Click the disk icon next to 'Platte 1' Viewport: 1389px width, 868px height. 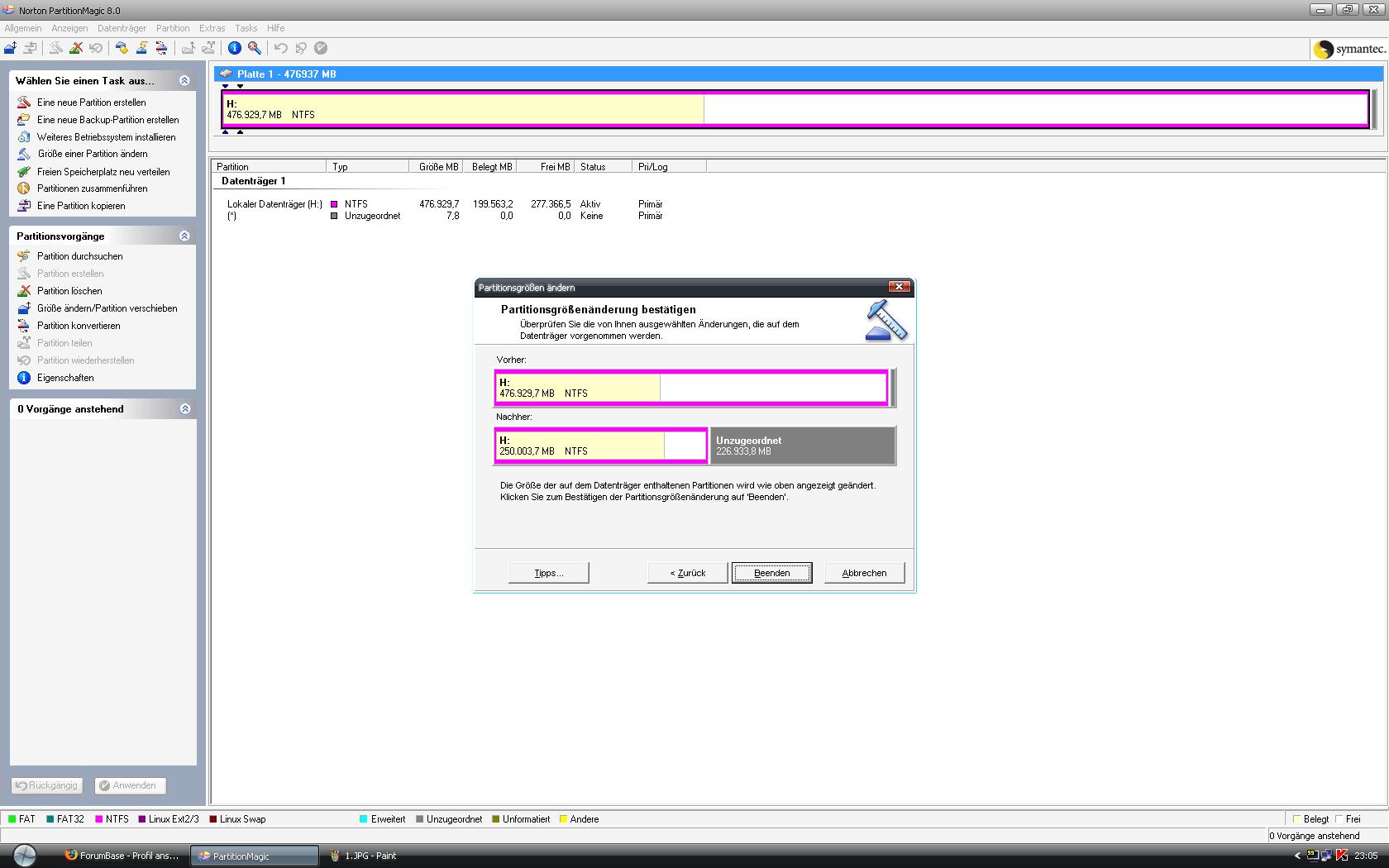[225, 74]
